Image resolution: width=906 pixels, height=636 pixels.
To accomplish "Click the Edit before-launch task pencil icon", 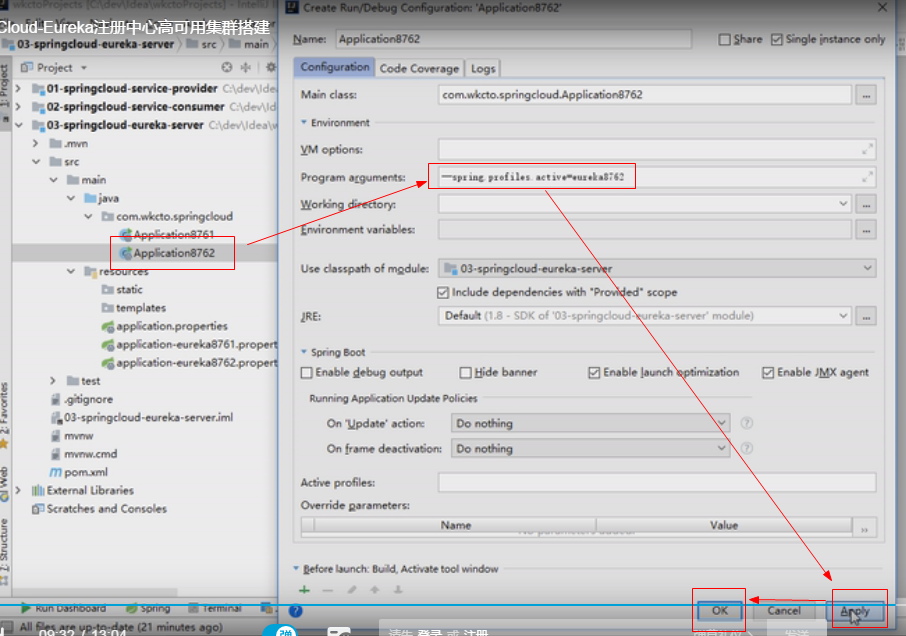I will 351,590.
